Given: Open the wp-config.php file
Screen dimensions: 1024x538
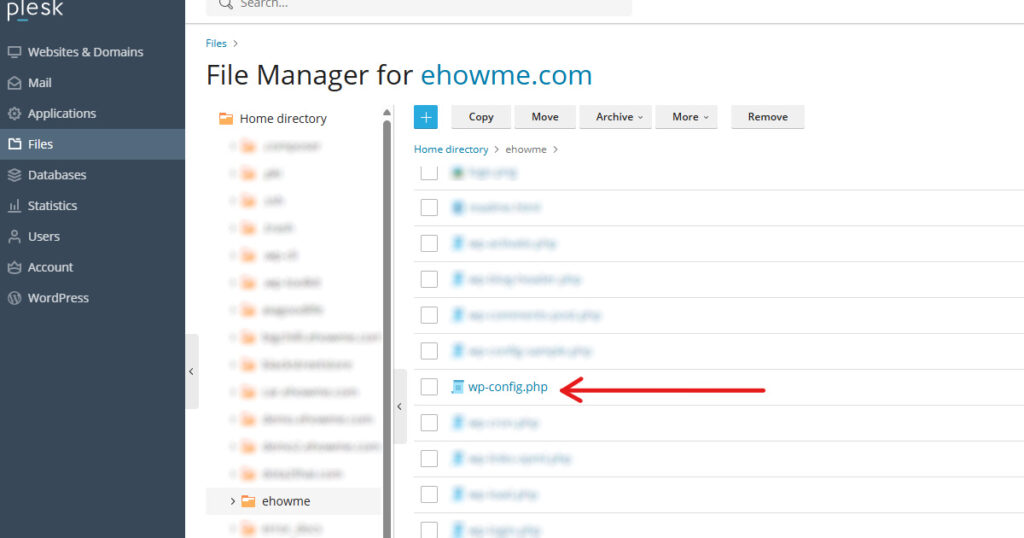Looking at the screenshot, I should [x=507, y=387].
